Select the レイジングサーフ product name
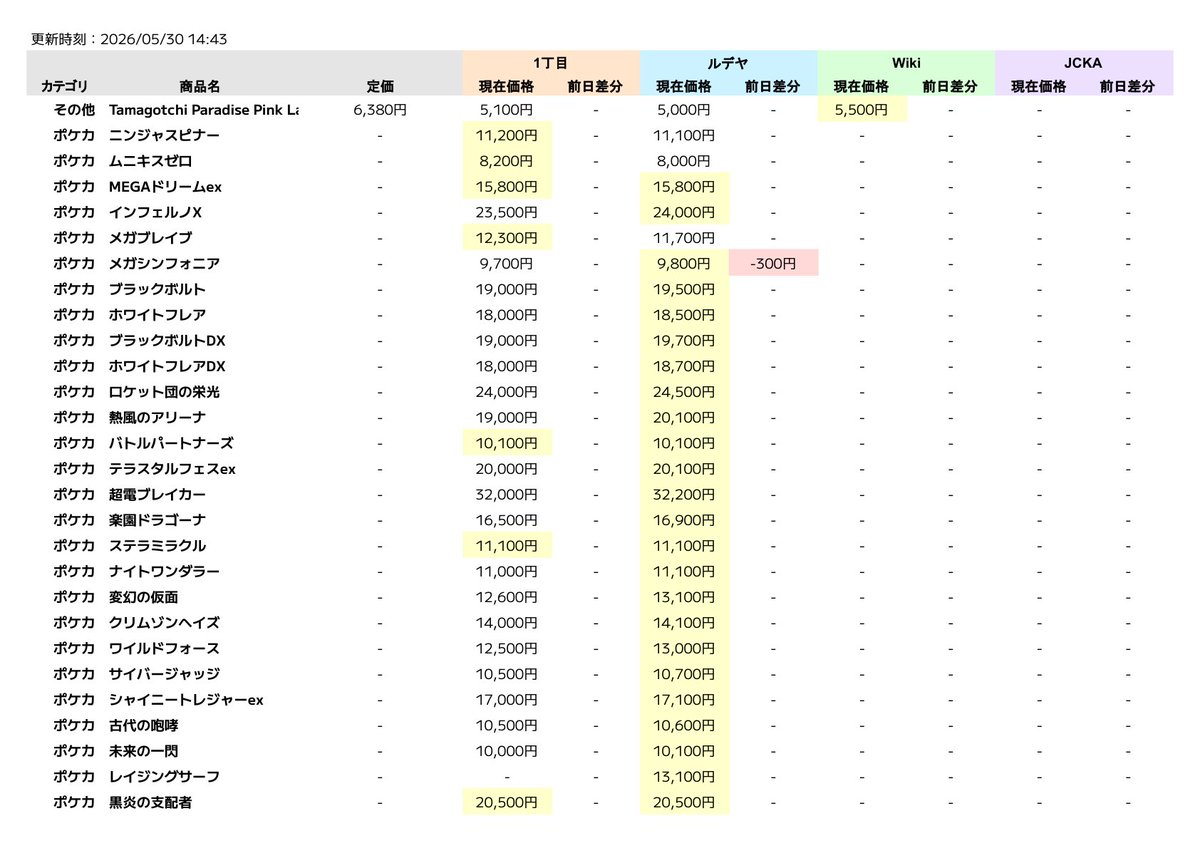1200x848 pixels. click(x=165, y=776)
